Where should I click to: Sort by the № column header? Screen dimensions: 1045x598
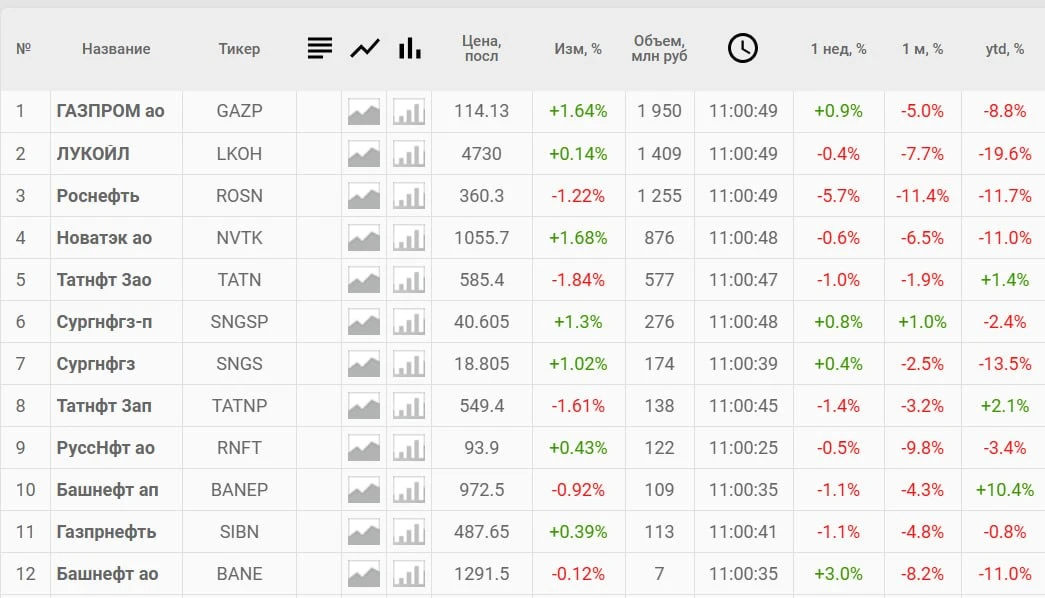[x=23, y=49]
